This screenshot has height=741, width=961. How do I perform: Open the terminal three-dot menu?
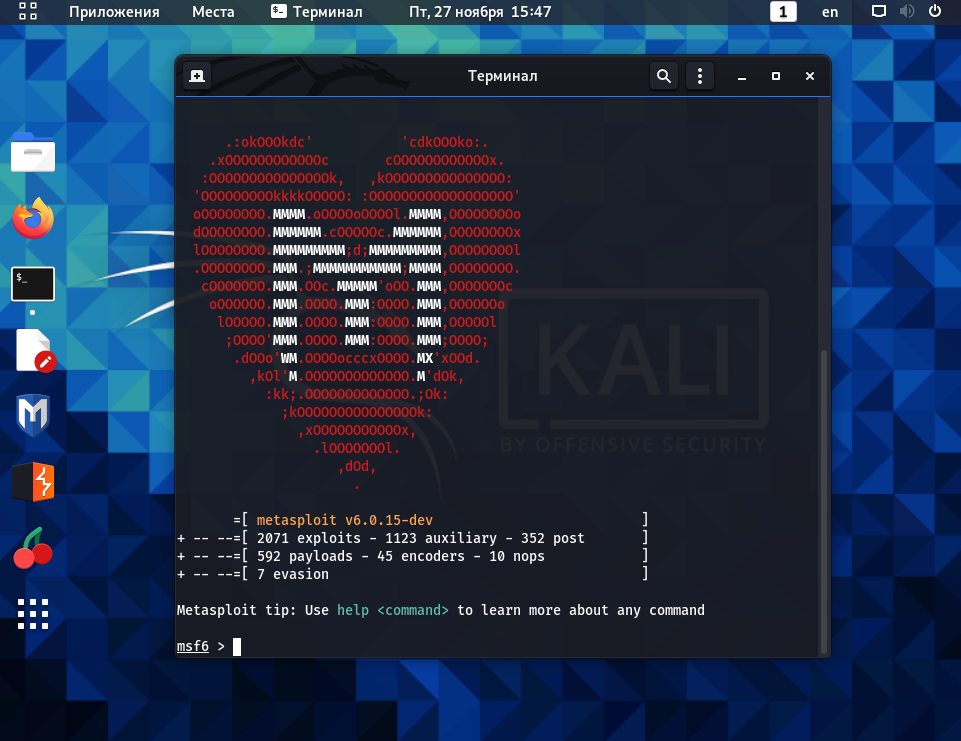(700, 76)
